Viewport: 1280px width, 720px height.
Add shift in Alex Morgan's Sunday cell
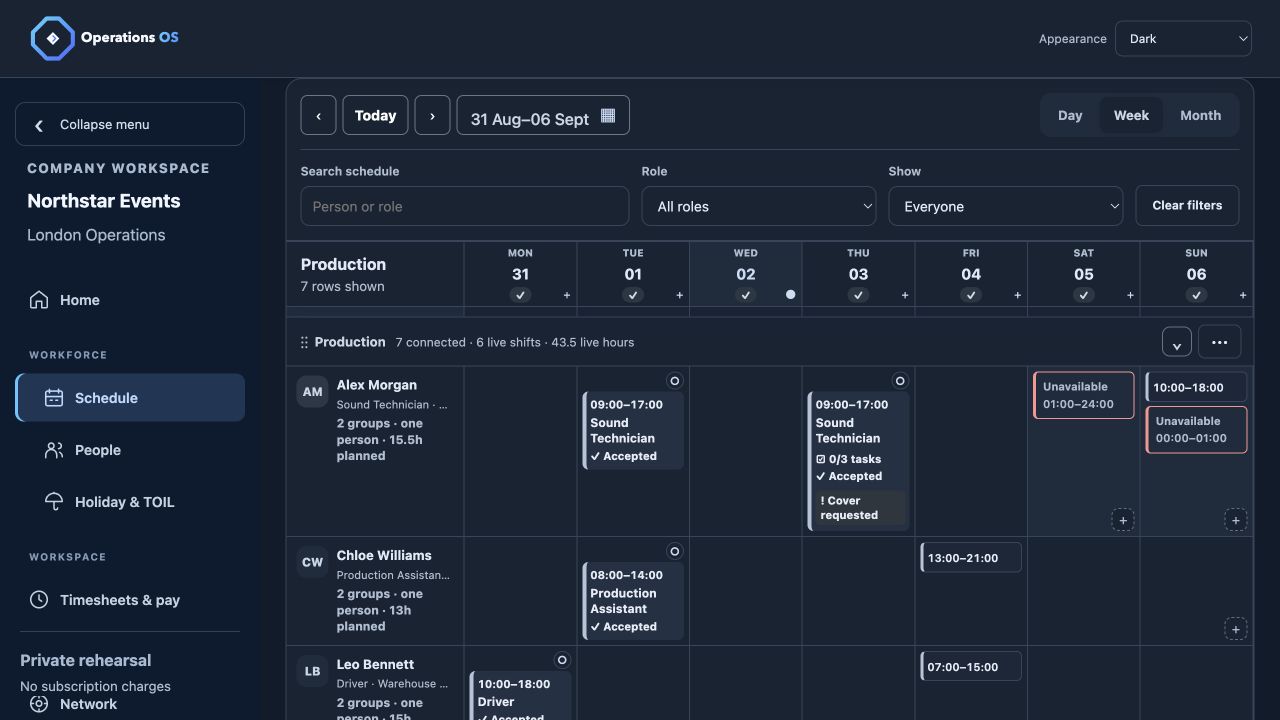pos(1236,520)
